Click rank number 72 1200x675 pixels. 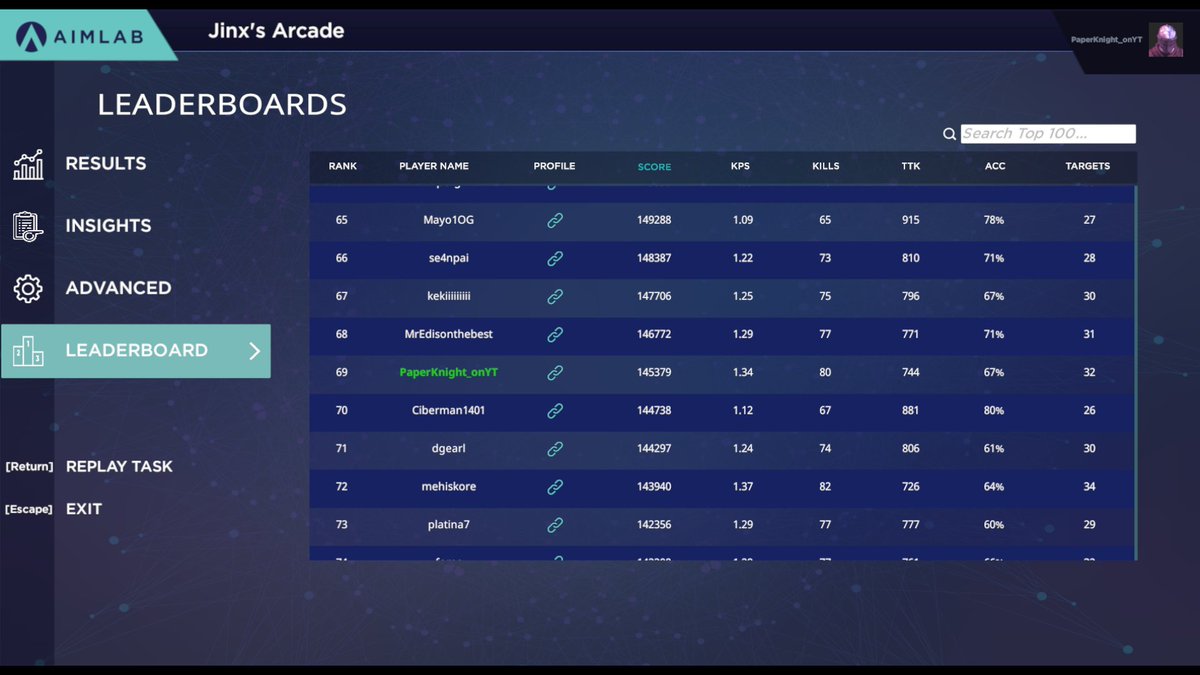pyautogui.click(x=341, y=487)
